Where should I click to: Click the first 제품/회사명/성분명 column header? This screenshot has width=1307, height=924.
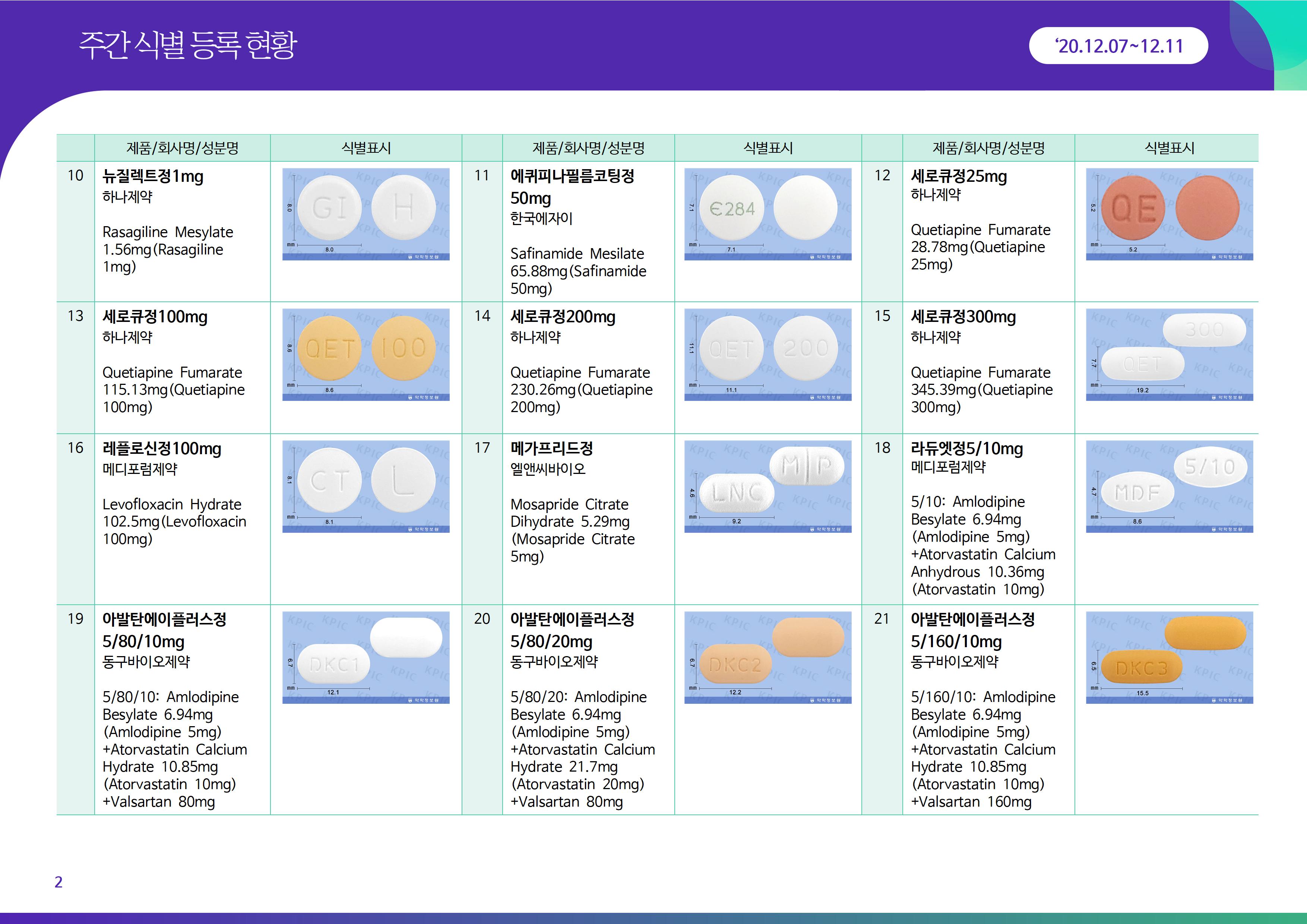(x=182, y=148)
